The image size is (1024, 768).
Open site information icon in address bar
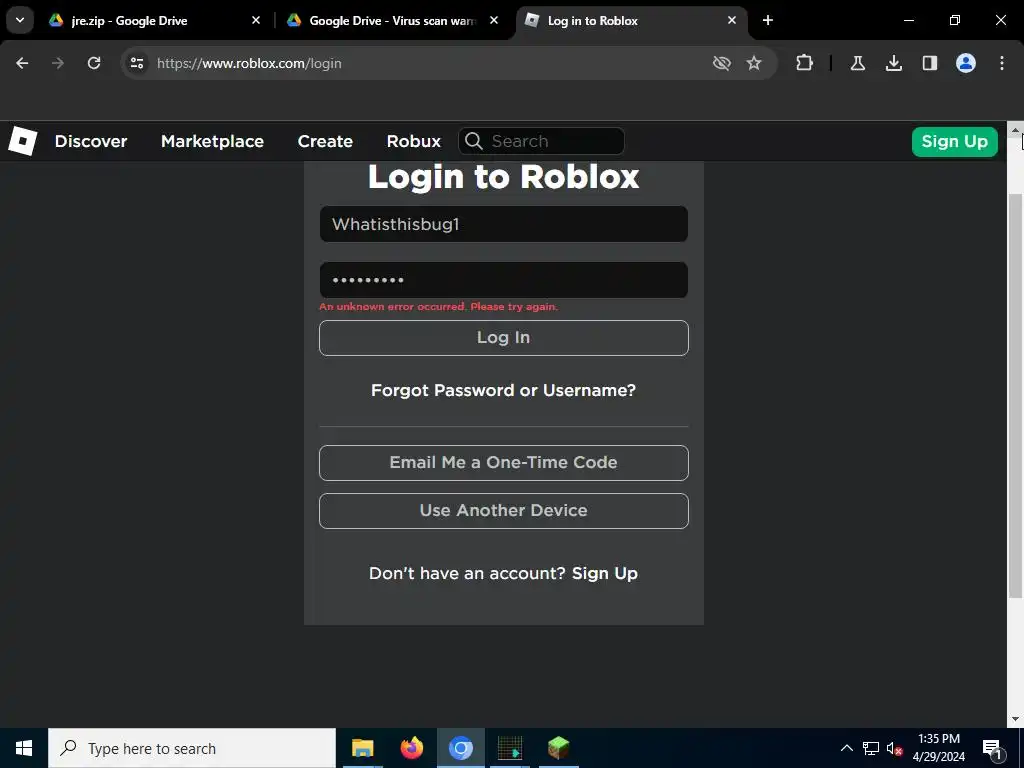[x=136, y=63]
